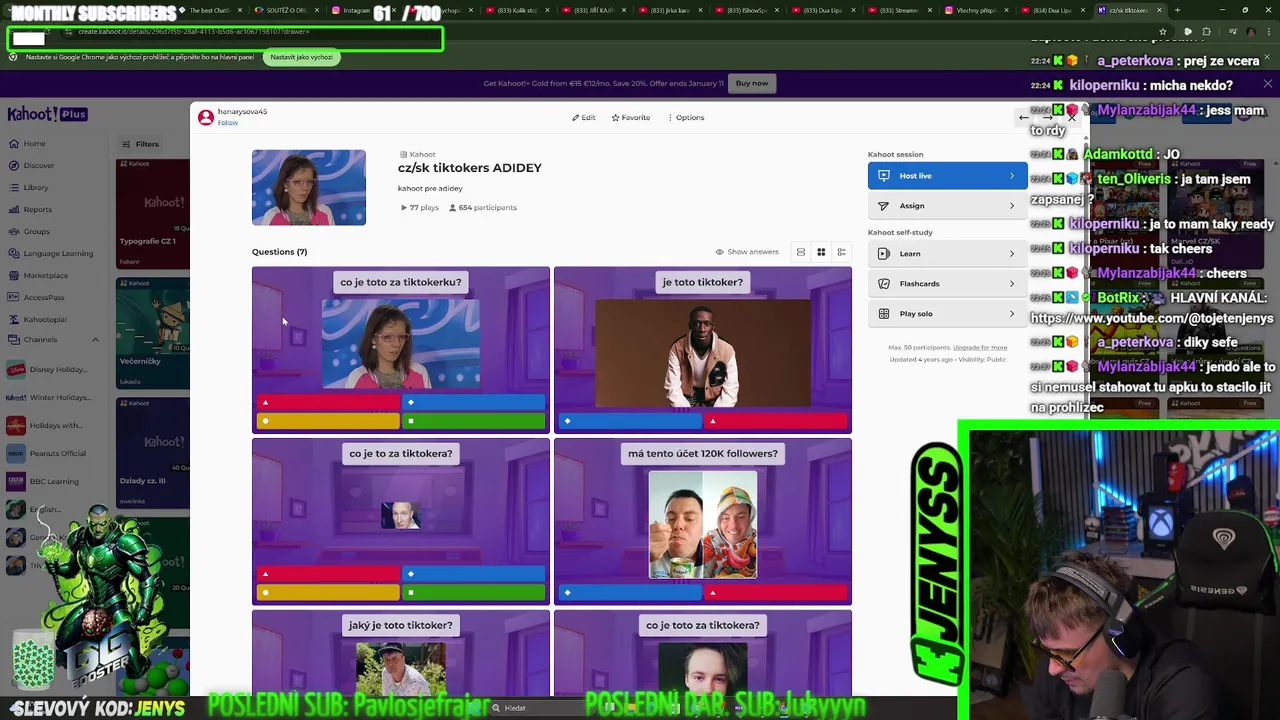This screenshot has height=720, width=1280.
Task: Click green square answer in 'co je to za tiktokera?'
Action: (x=474, y=592)
